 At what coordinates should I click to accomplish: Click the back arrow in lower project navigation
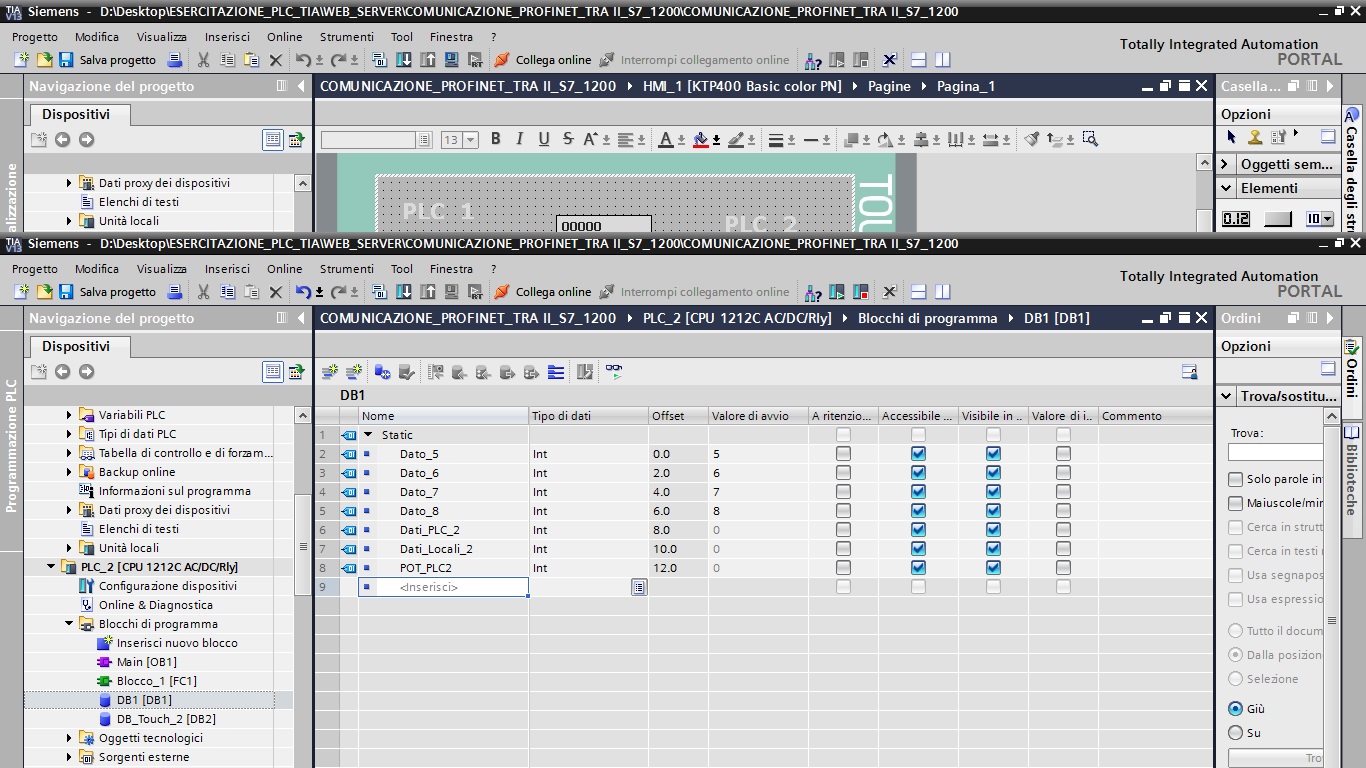pyautogui.click(x=62, y=372)
